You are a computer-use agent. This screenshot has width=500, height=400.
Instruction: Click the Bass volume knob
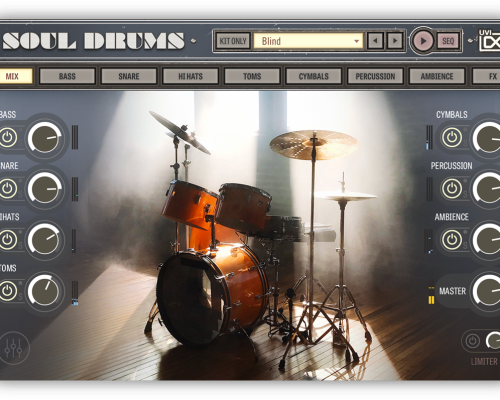point(45,137)
